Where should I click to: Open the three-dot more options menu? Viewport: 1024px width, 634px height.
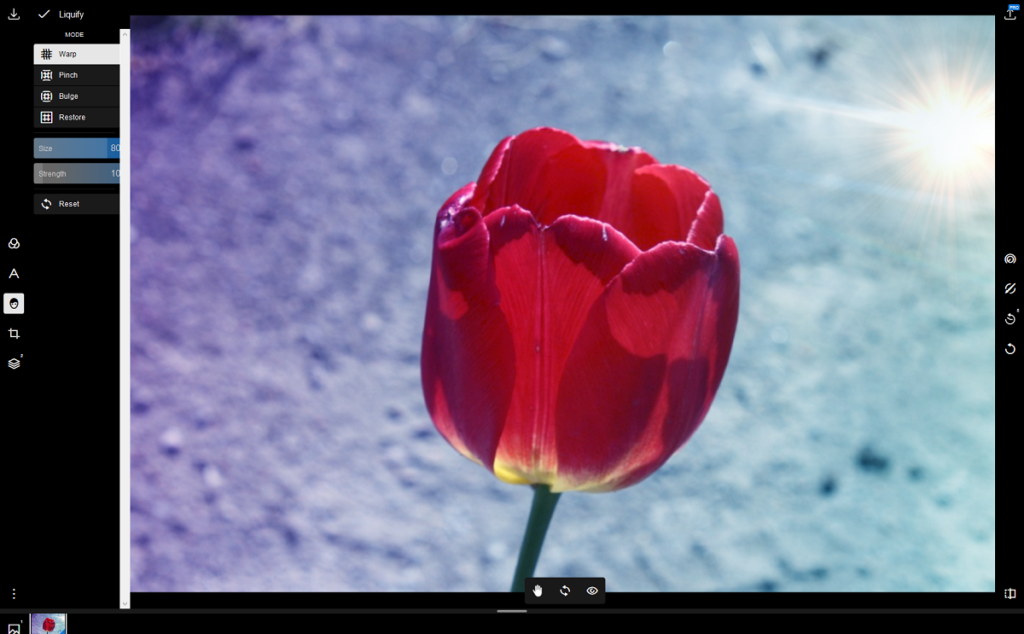click(x=14, y=594)
